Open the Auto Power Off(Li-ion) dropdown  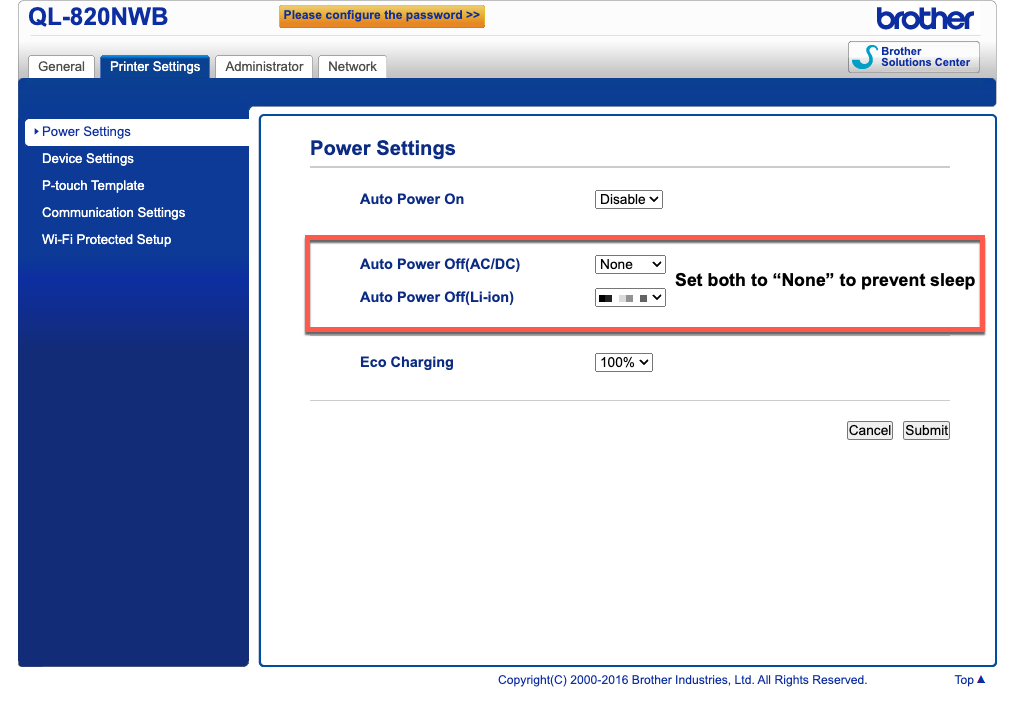point(630,298)
